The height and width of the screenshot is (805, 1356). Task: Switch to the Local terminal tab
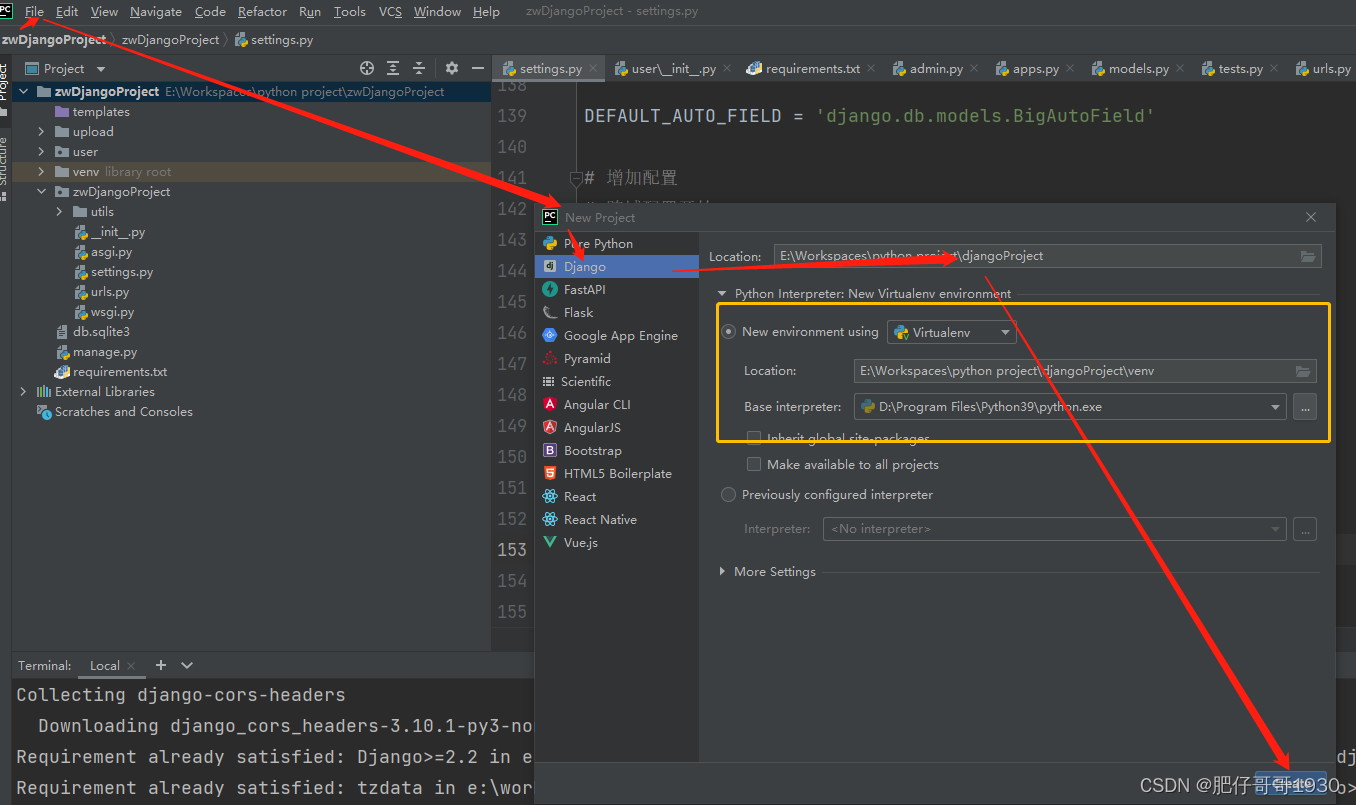(x=105, y=665)
